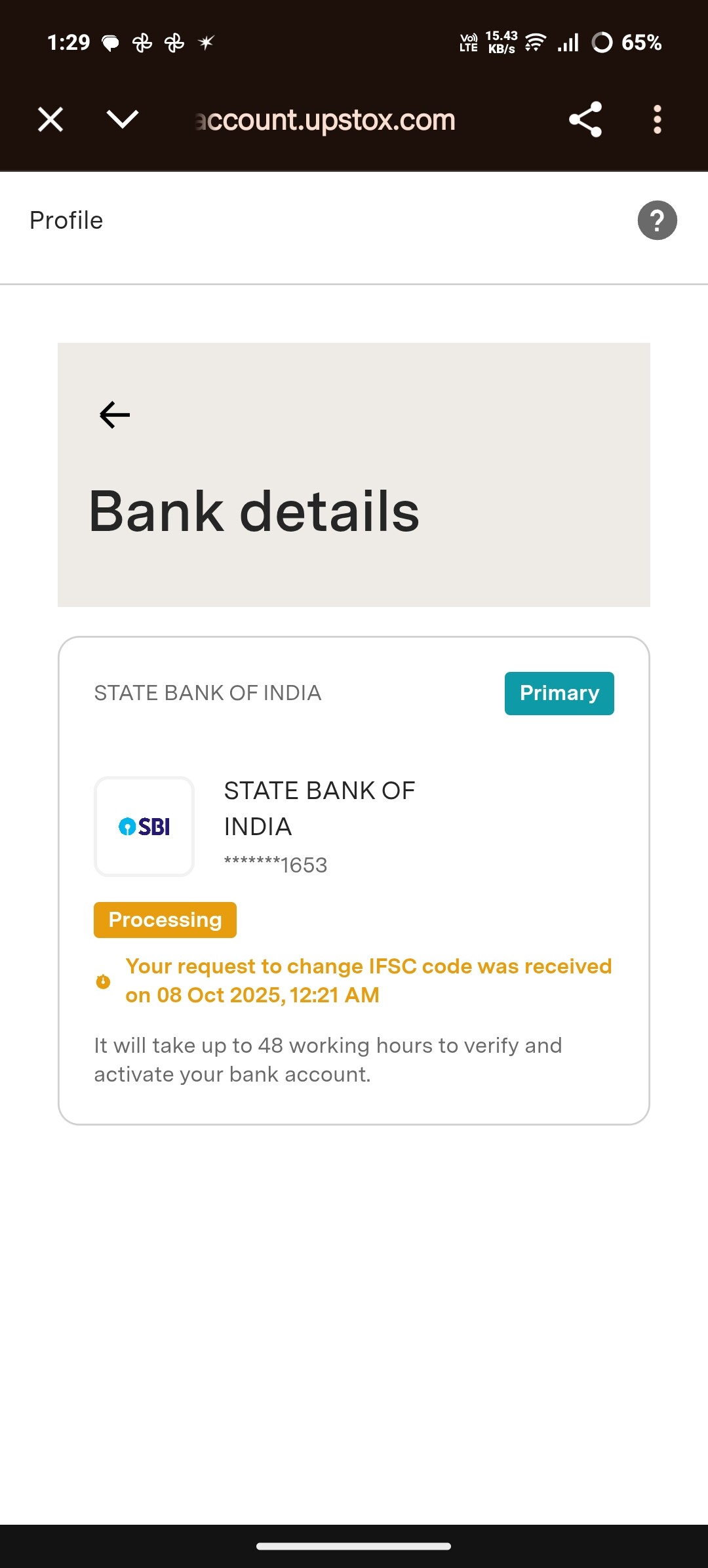Tap the bottom home gesture bar
Screen dimensions: 708x1568
click(x=354, y=1546)
